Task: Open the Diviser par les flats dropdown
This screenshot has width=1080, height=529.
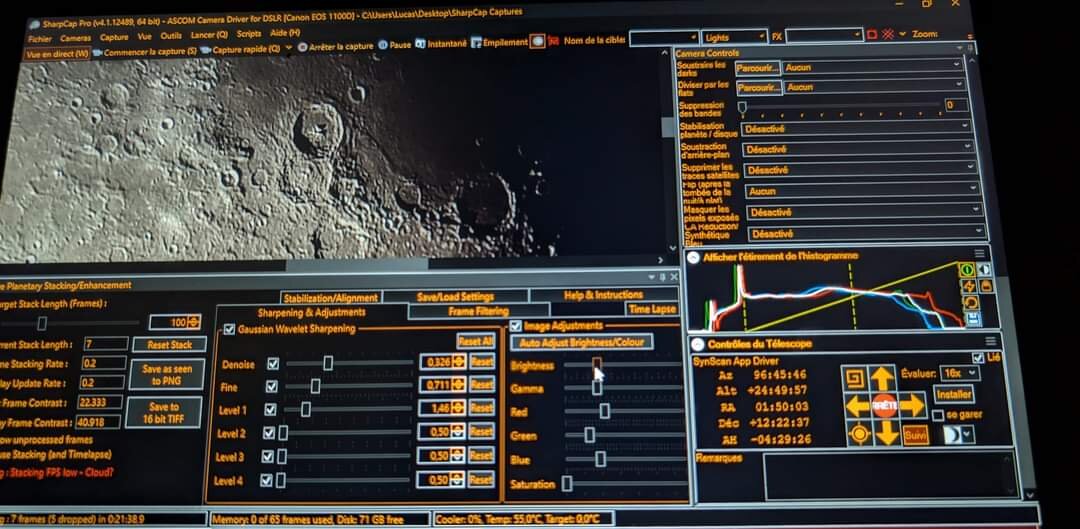Action: [x=875, y=86]
